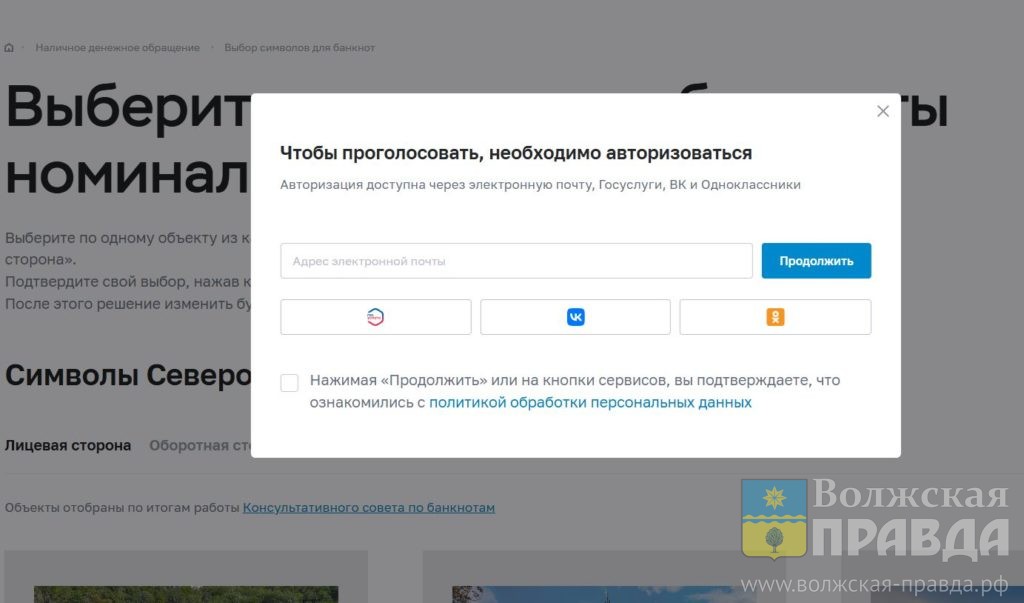
Task: Tick the personal data consent checkbox
Action: pyautogui.click(x=289, y=383)
